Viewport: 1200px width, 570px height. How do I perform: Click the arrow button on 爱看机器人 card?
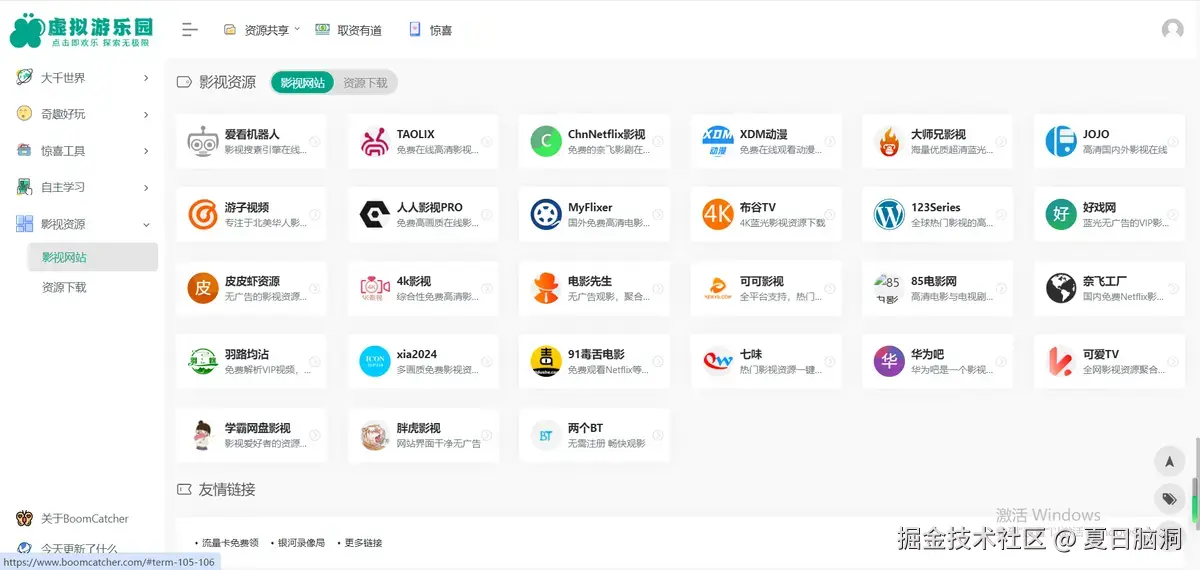314,142
